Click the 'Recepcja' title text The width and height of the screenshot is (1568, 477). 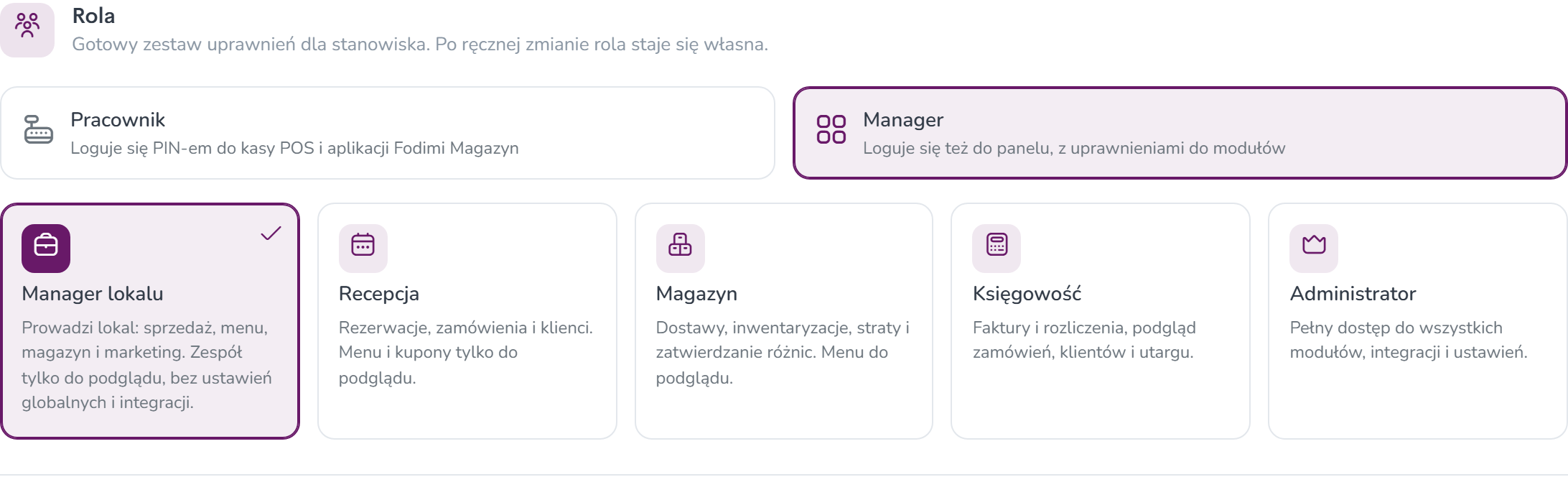click(x=379, y=294)
